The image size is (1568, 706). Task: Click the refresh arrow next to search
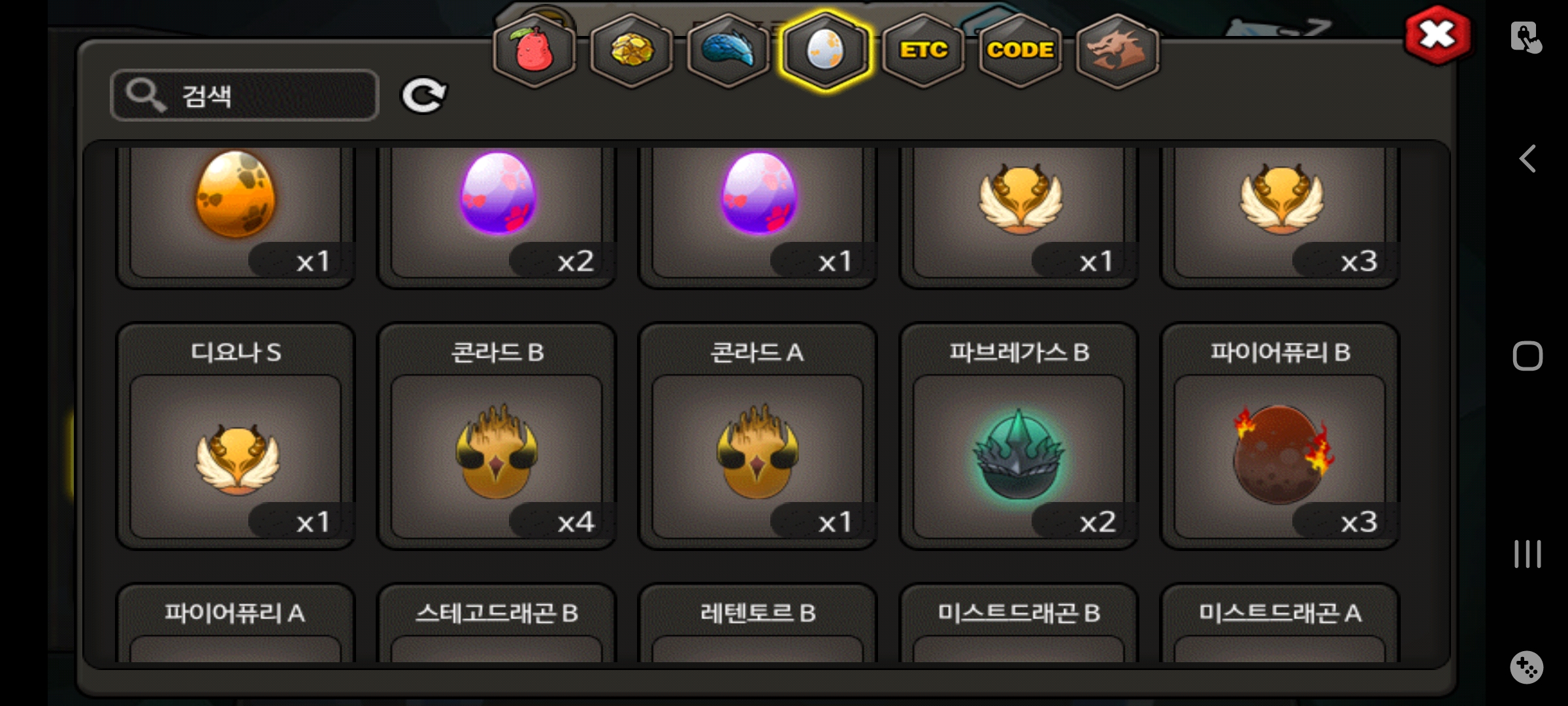pos(423,96)
